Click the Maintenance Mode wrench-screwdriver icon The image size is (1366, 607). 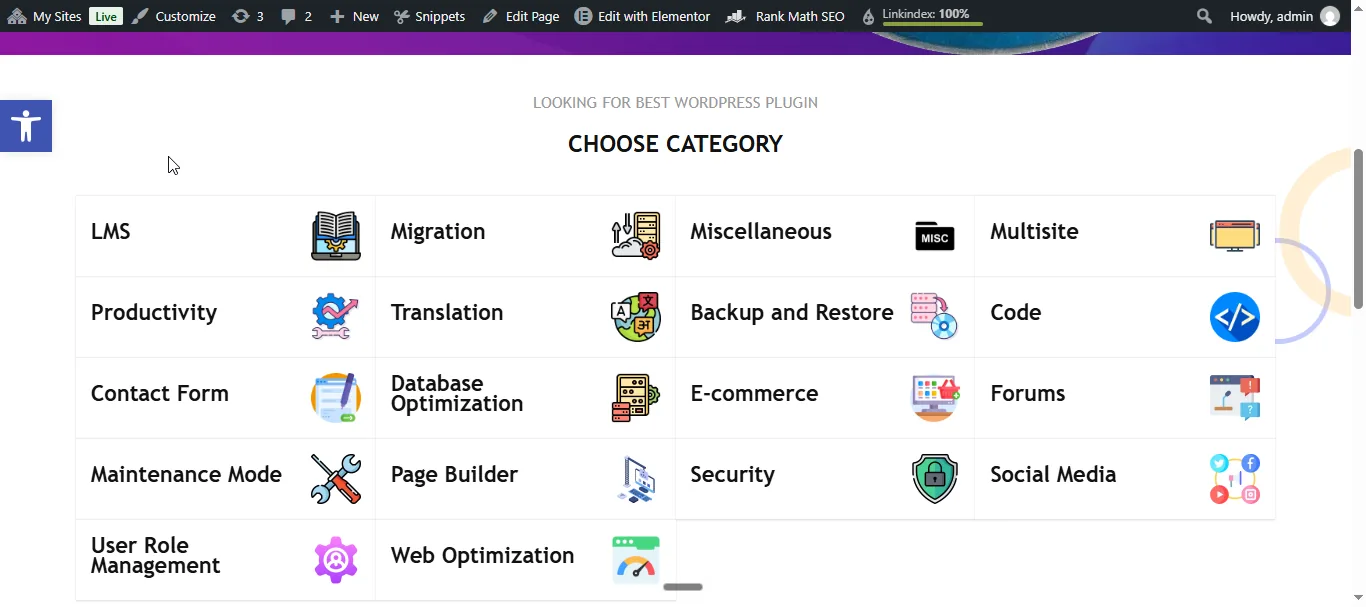(x=335, y=479)
